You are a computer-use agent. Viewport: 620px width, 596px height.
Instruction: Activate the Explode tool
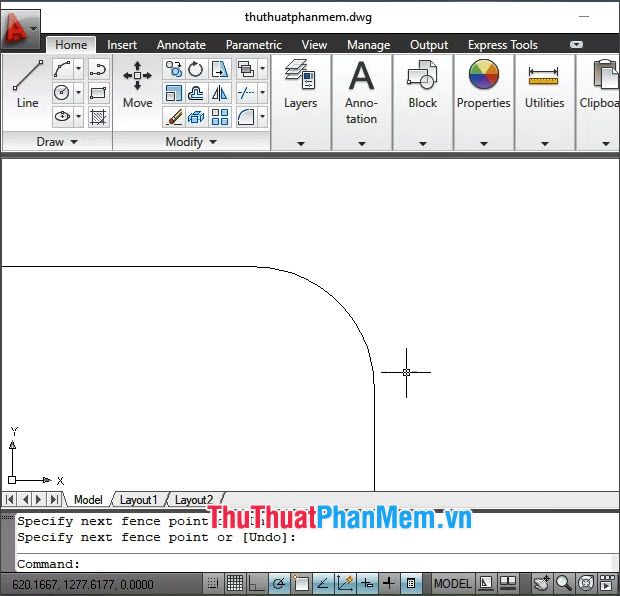196,117
